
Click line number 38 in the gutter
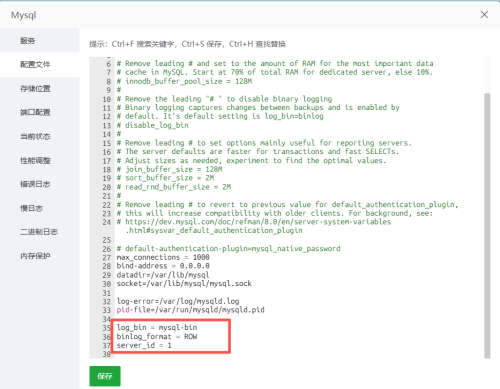pyautogui.click(x=106, y=354)
